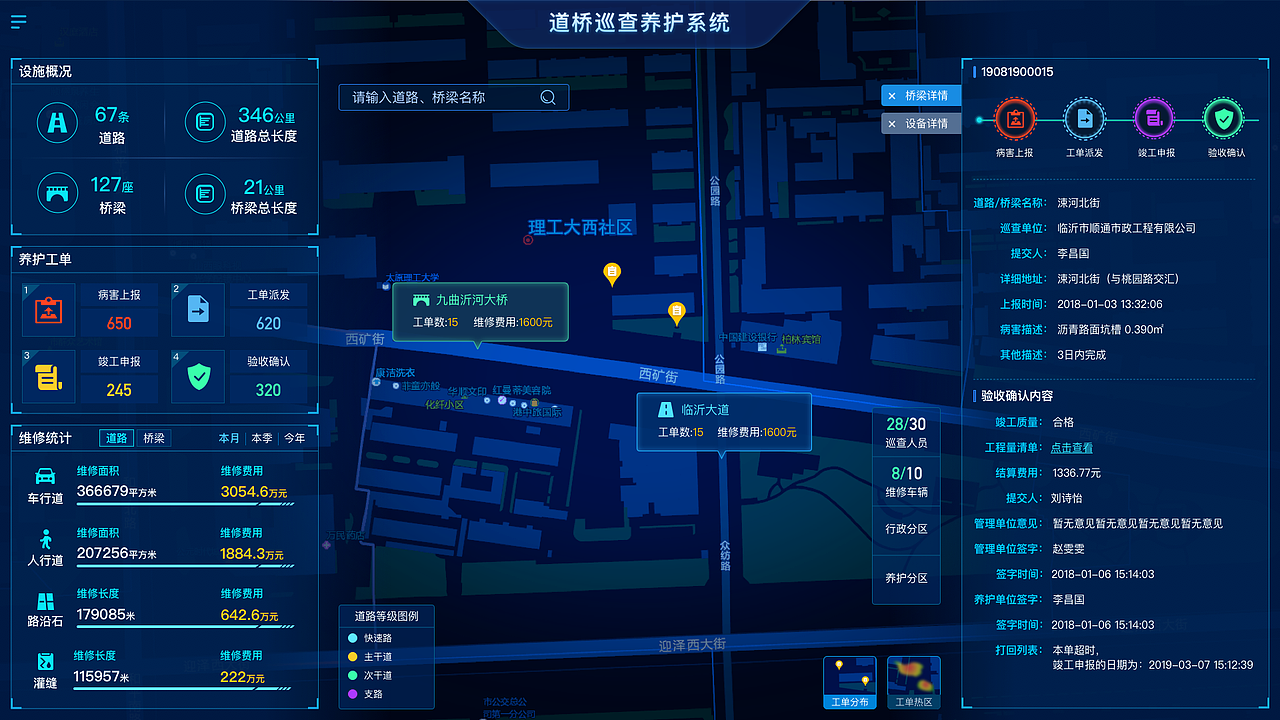This screenshot has height=720, width=1280.
Task: Click the 结算费用 value 1336.77元
Action: point(1076,473)
